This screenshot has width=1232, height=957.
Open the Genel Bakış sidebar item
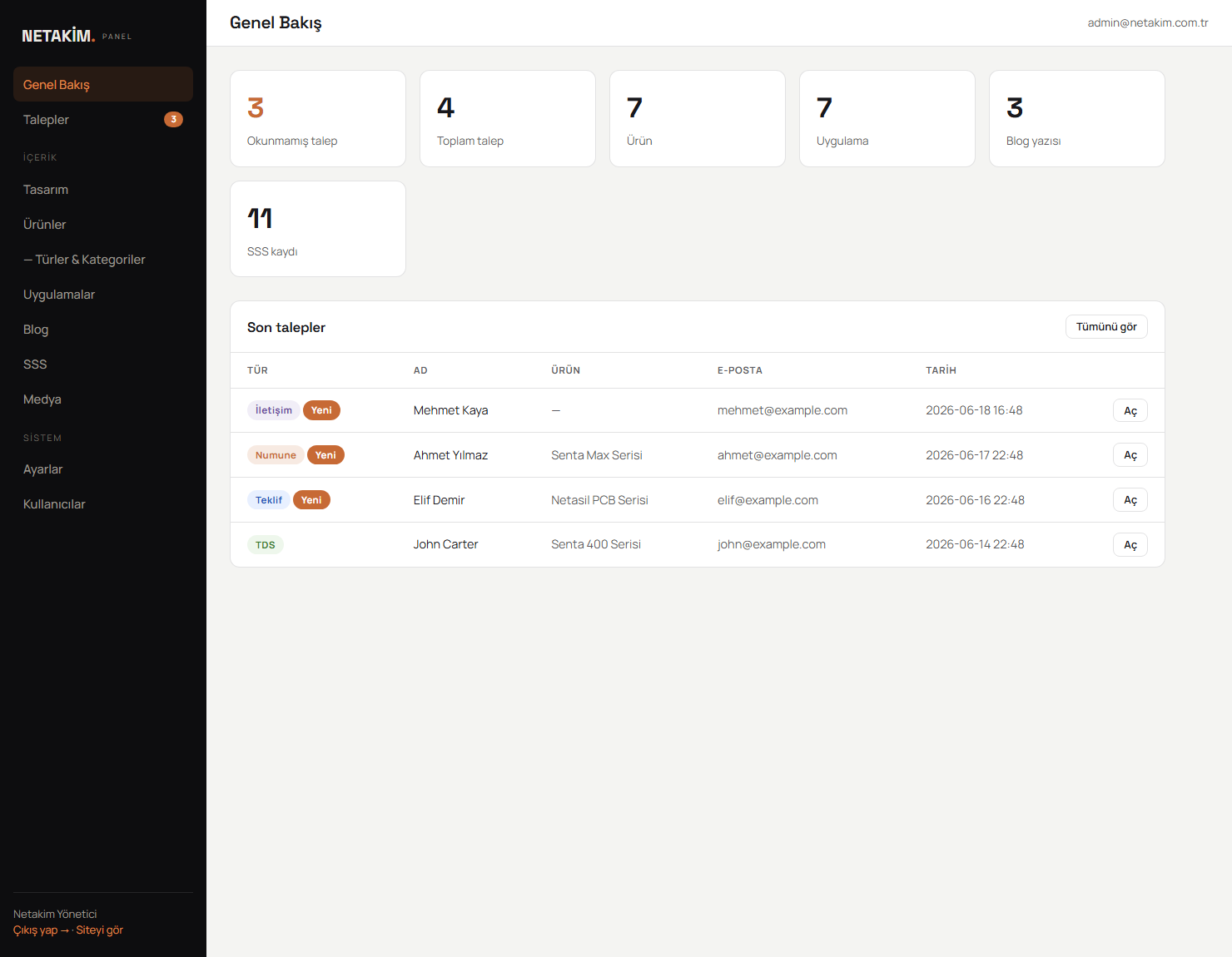103,84
